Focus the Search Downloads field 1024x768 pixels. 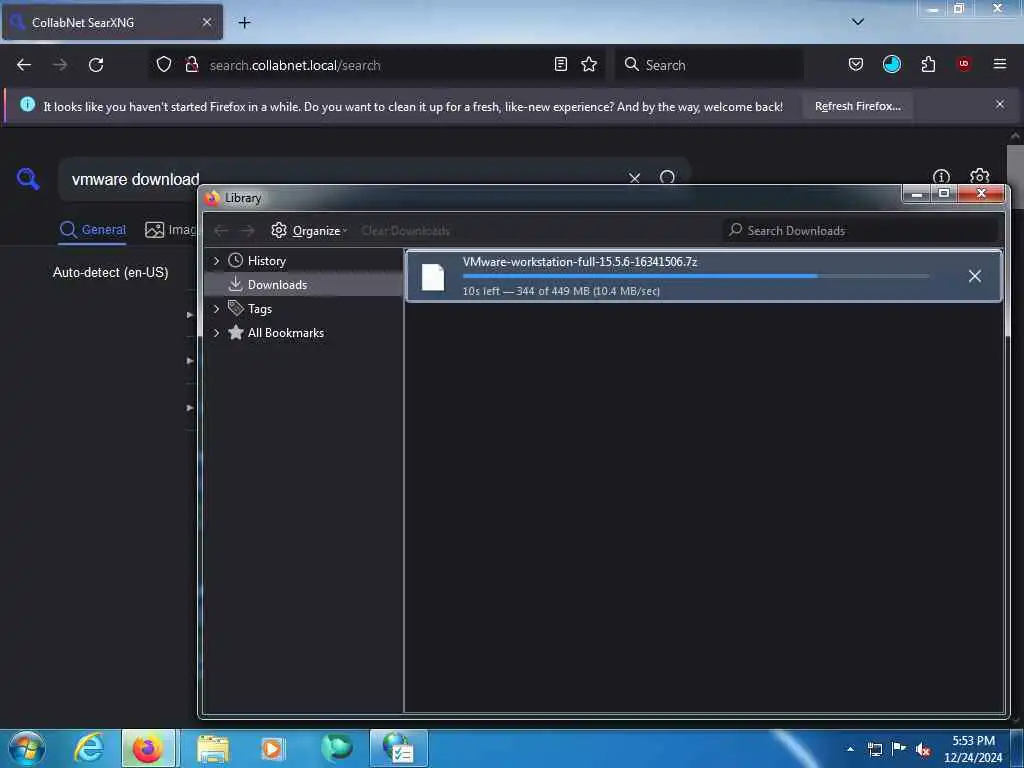click(861, 231)
